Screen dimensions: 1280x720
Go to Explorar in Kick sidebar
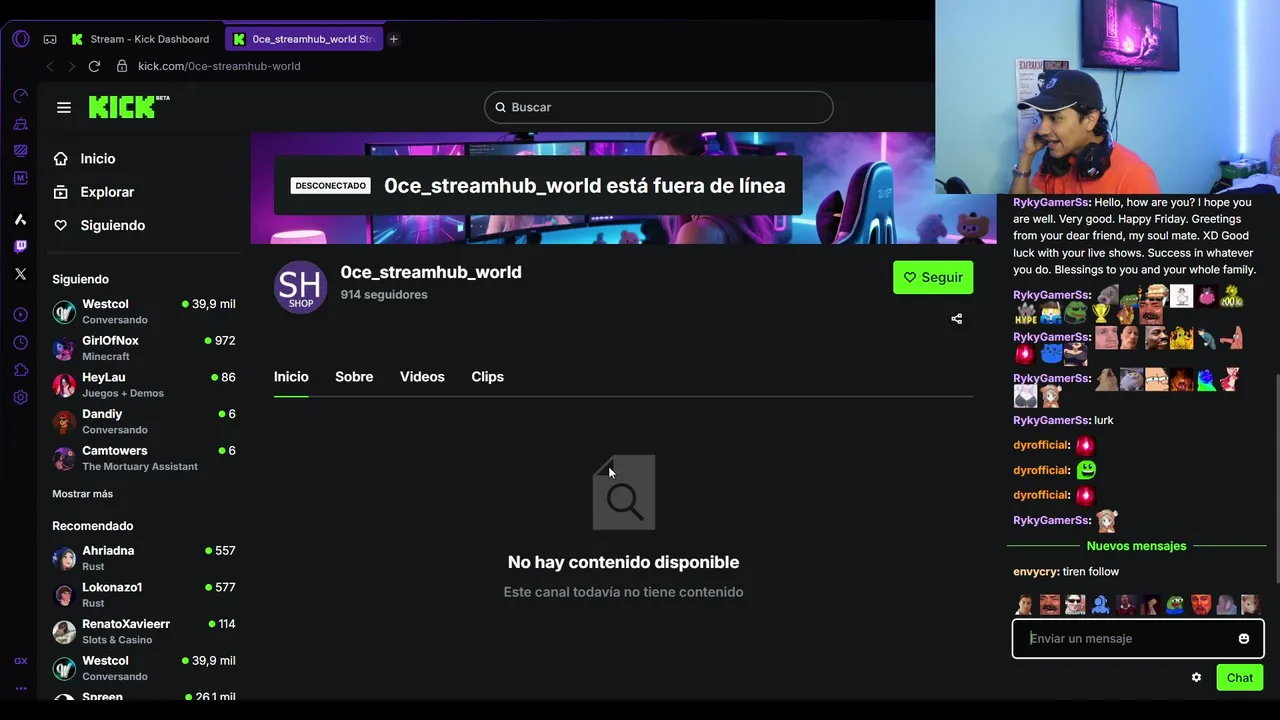94,192
